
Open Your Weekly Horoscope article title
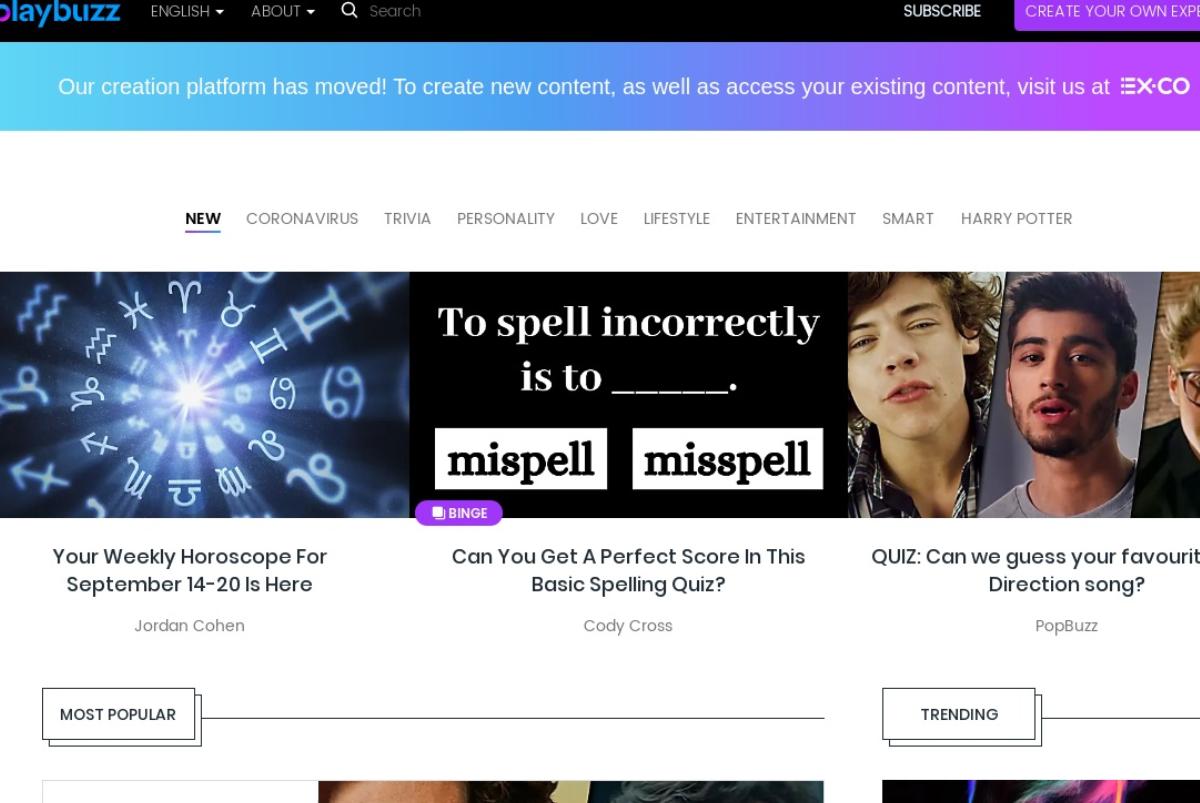point(190,570)
